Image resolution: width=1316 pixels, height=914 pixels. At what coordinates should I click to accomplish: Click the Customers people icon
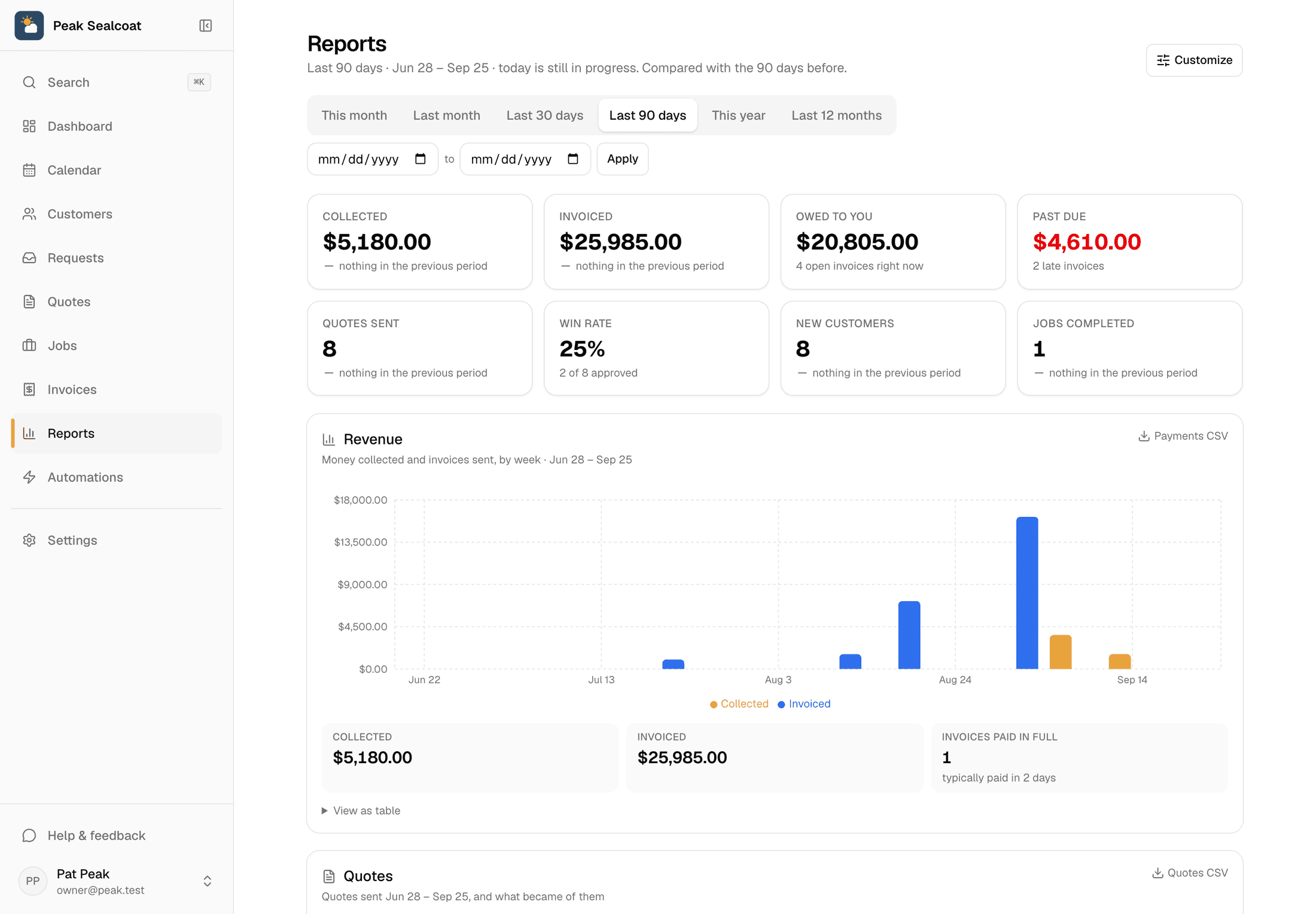tap(29, 214)
